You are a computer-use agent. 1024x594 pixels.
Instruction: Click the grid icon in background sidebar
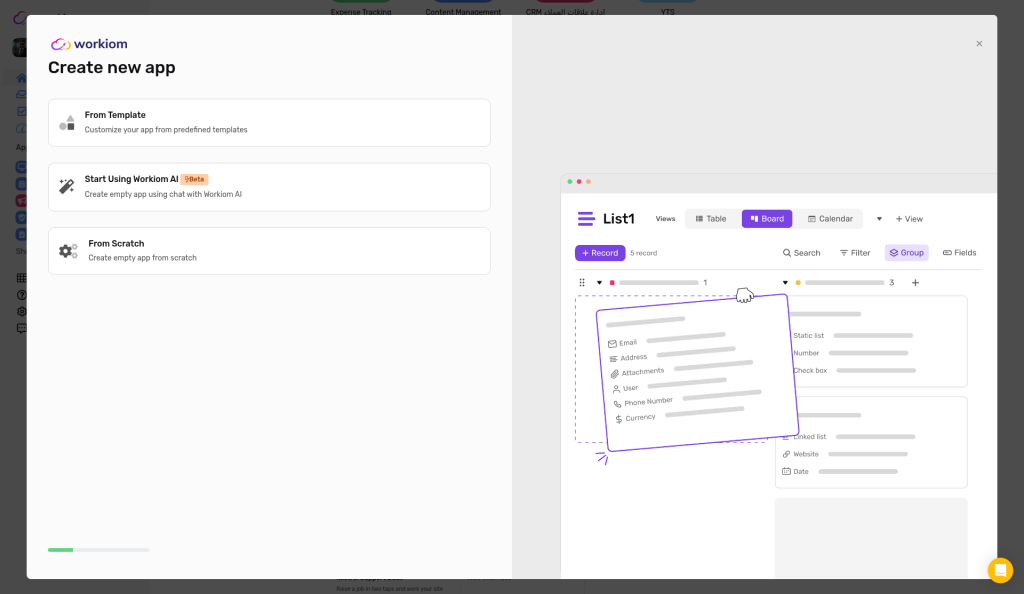(x=21, y=278)
